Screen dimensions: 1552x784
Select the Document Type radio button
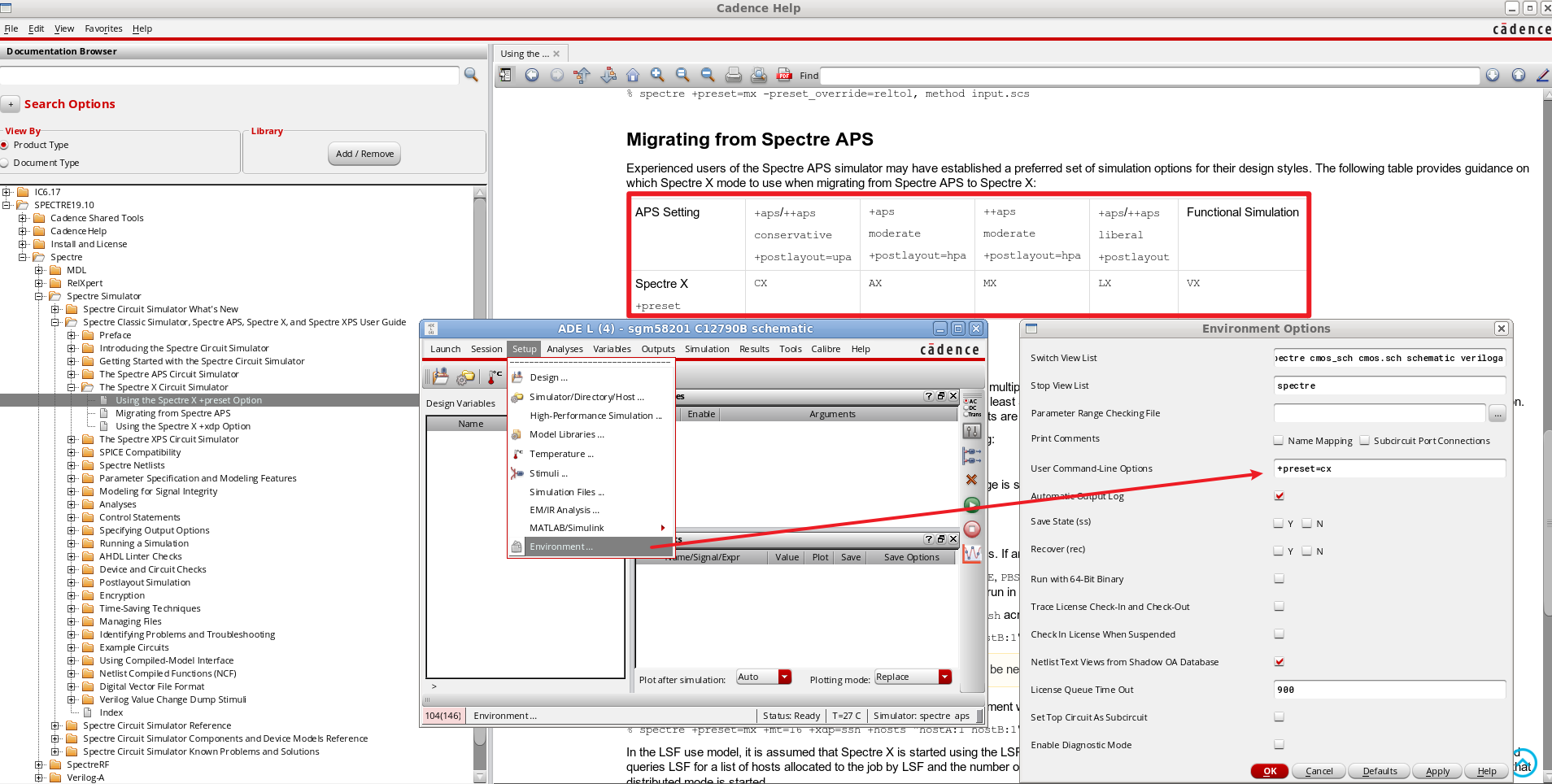10,163
